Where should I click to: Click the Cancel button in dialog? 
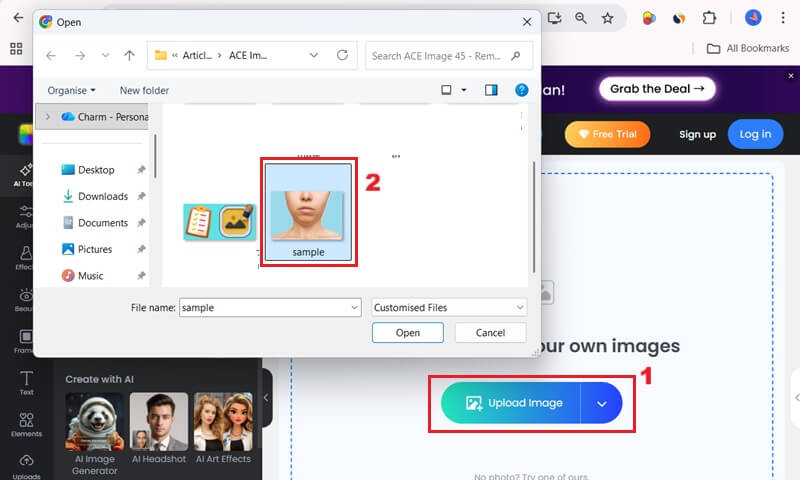[490, 333]
